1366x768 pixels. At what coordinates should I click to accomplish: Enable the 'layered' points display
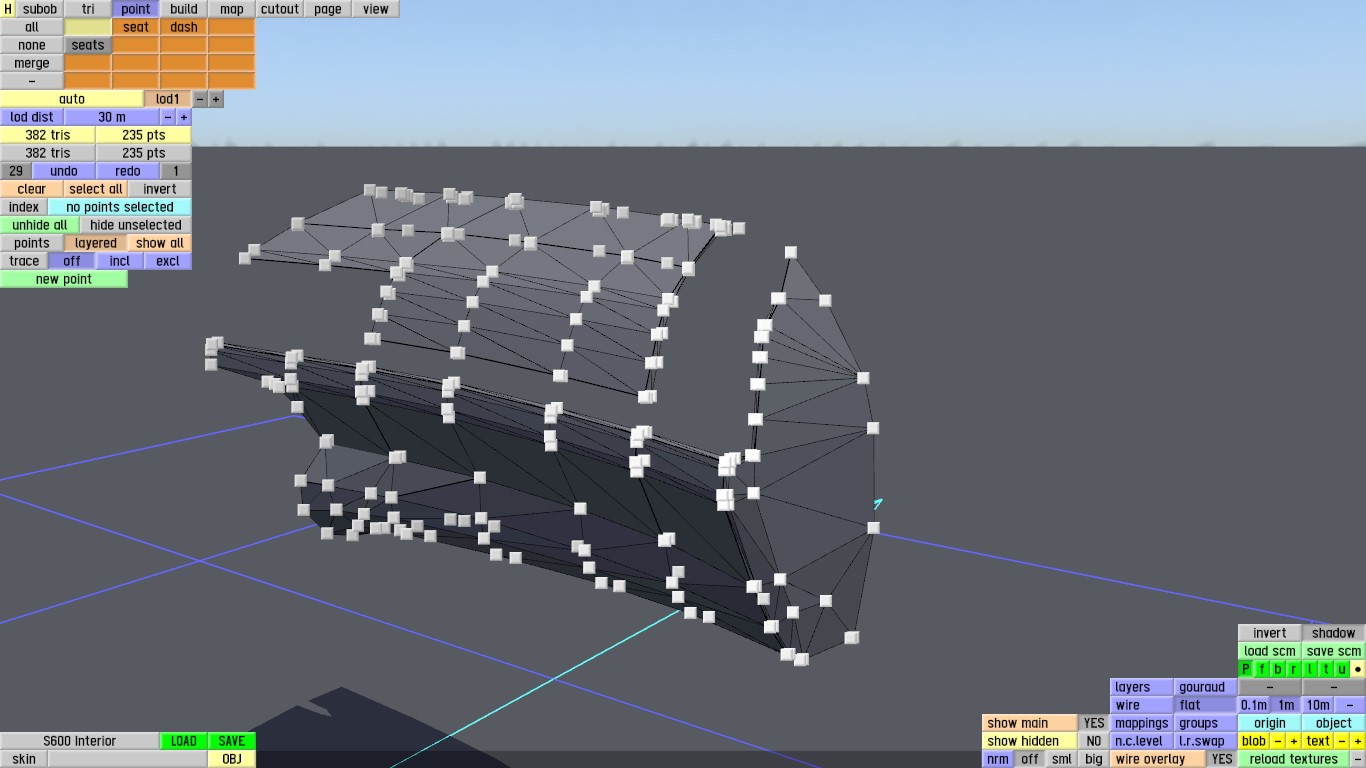pyautogui.click(x=96, y=243)
